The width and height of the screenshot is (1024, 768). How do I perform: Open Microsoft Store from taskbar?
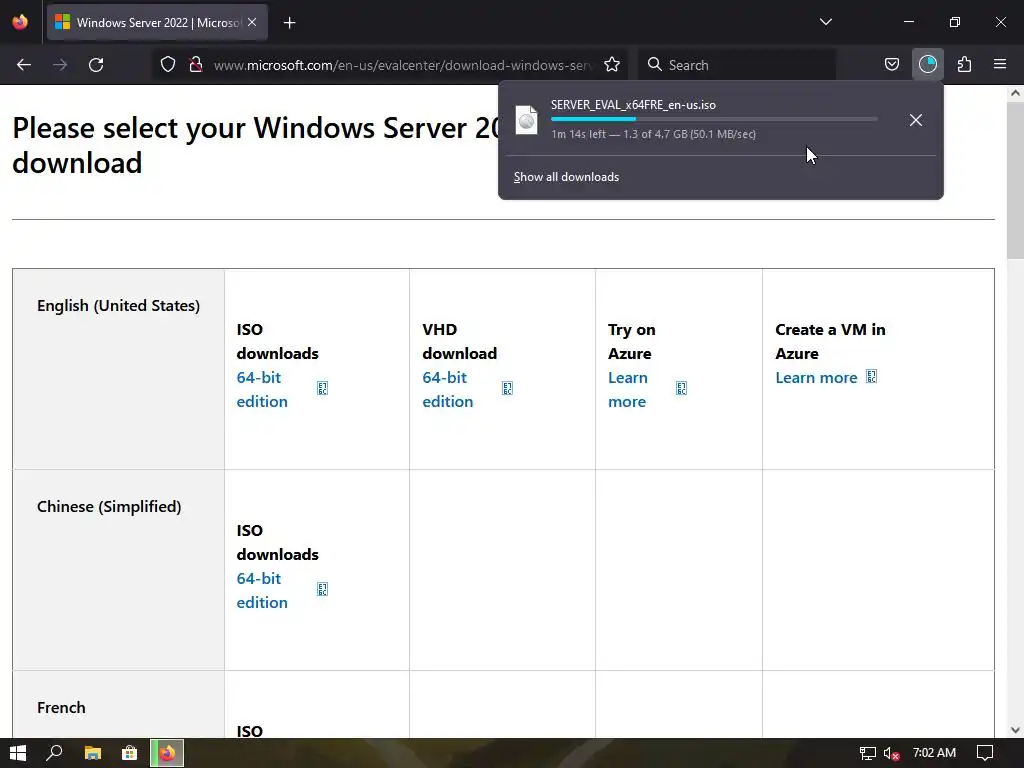coord(129,753)
